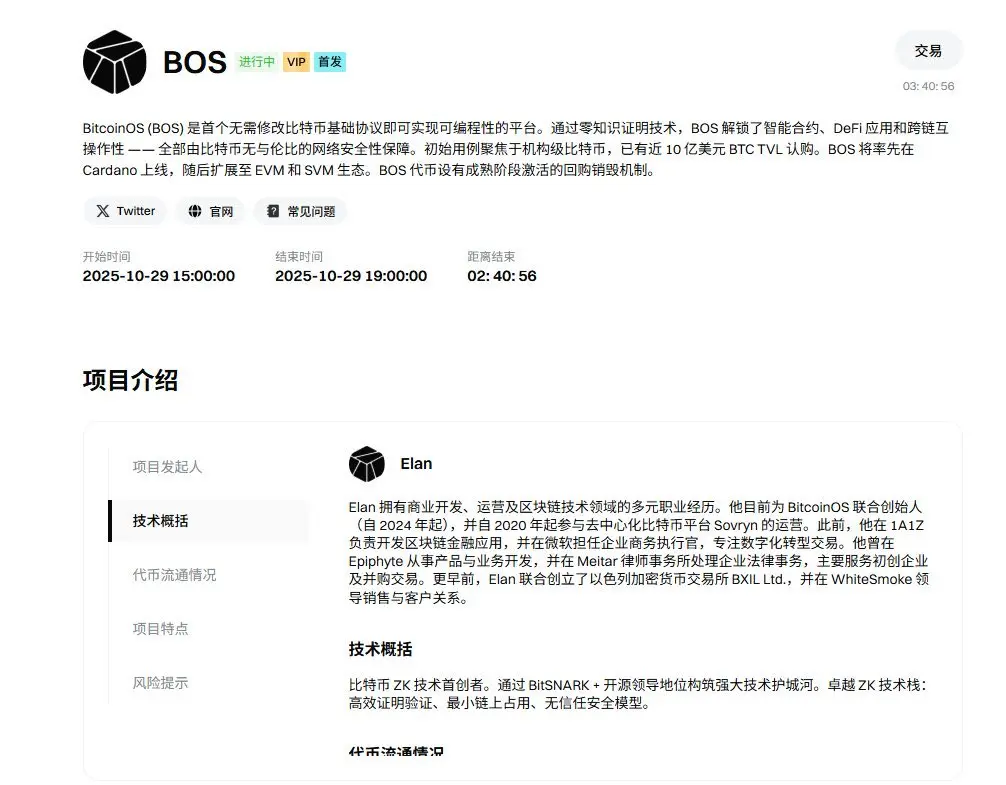
Task: Click the X Twitter icon
Action: (103, 211)
